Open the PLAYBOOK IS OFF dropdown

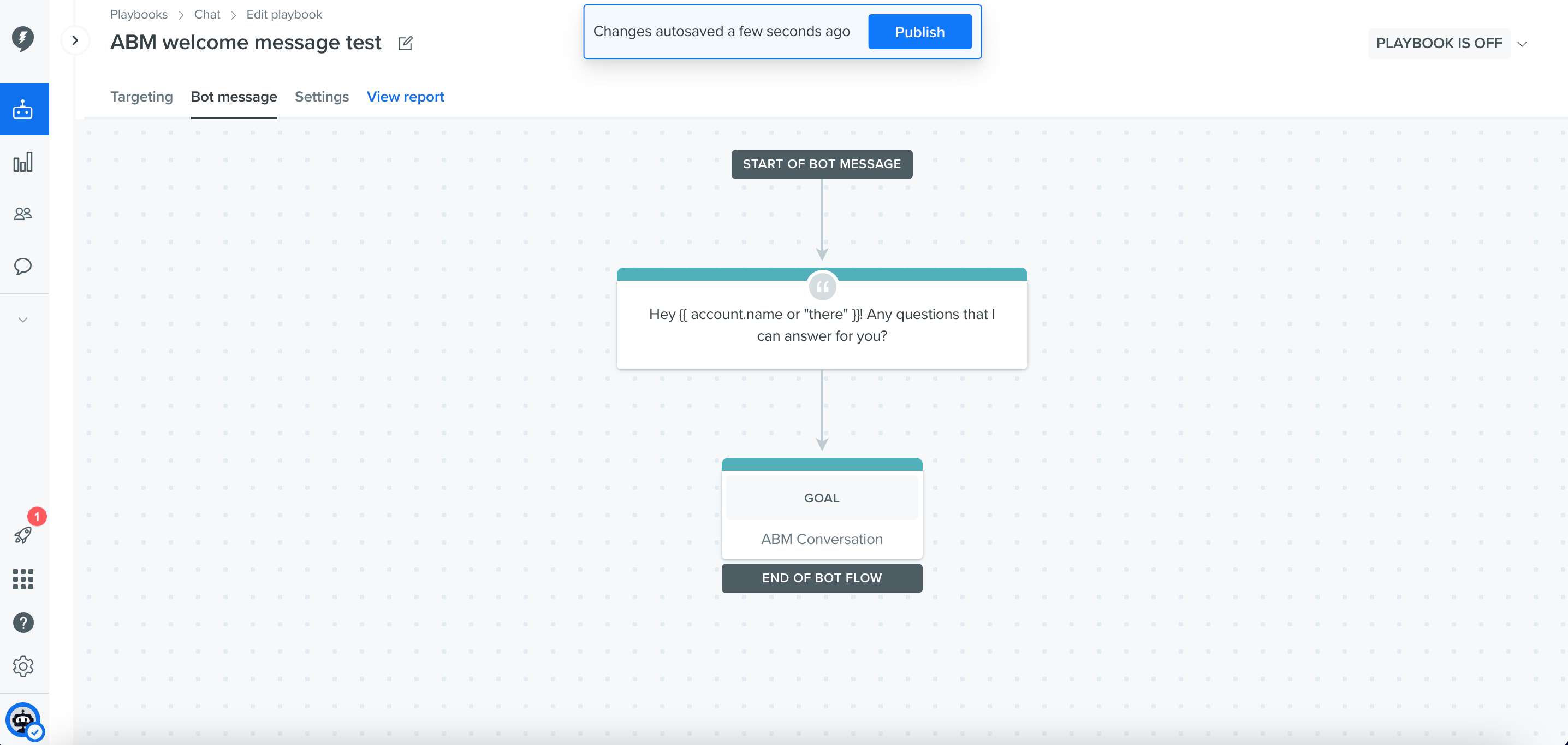pos(1440,44)
